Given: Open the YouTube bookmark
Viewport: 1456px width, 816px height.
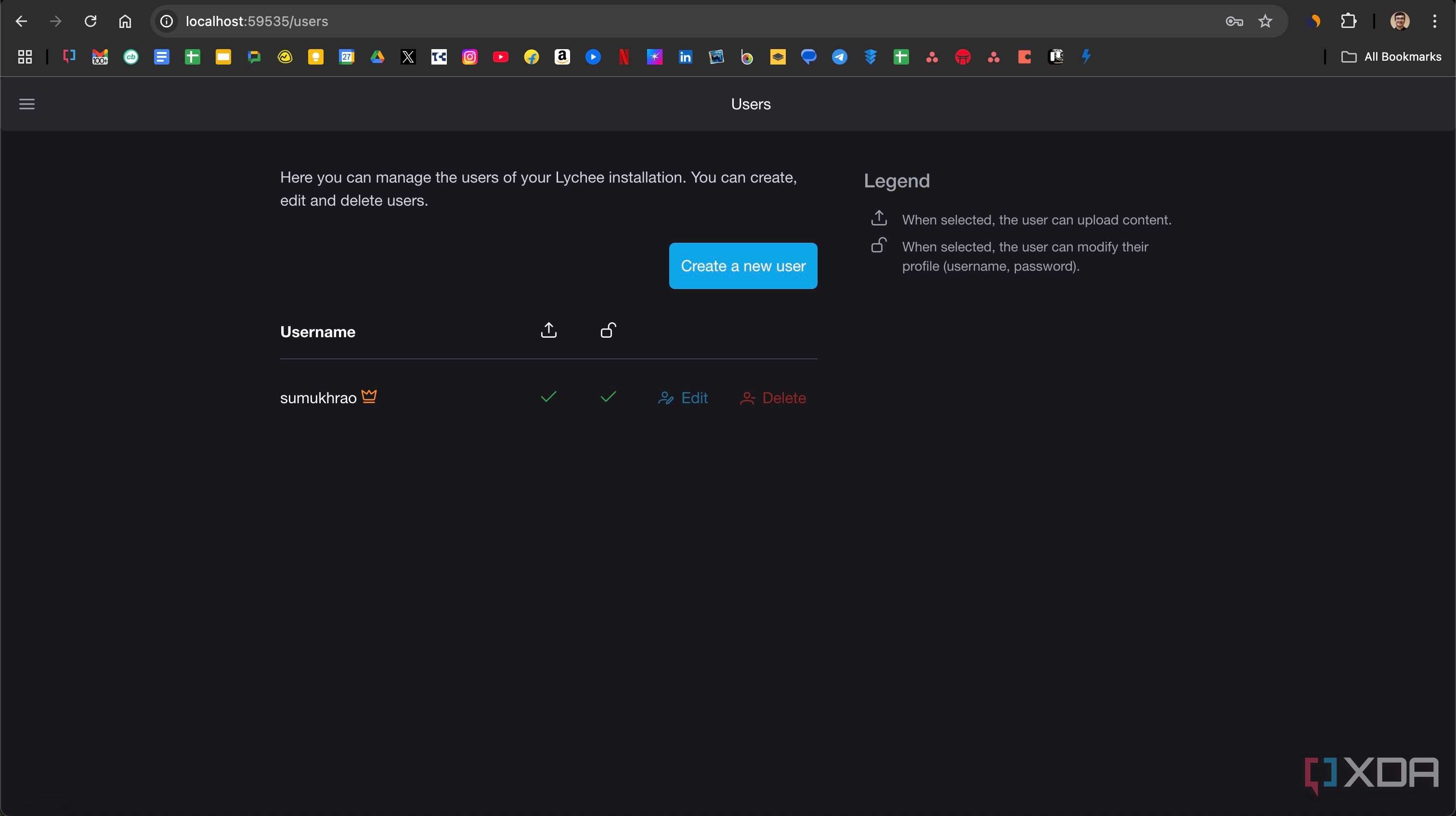Looking at the screenshot, I should [501, 56].
